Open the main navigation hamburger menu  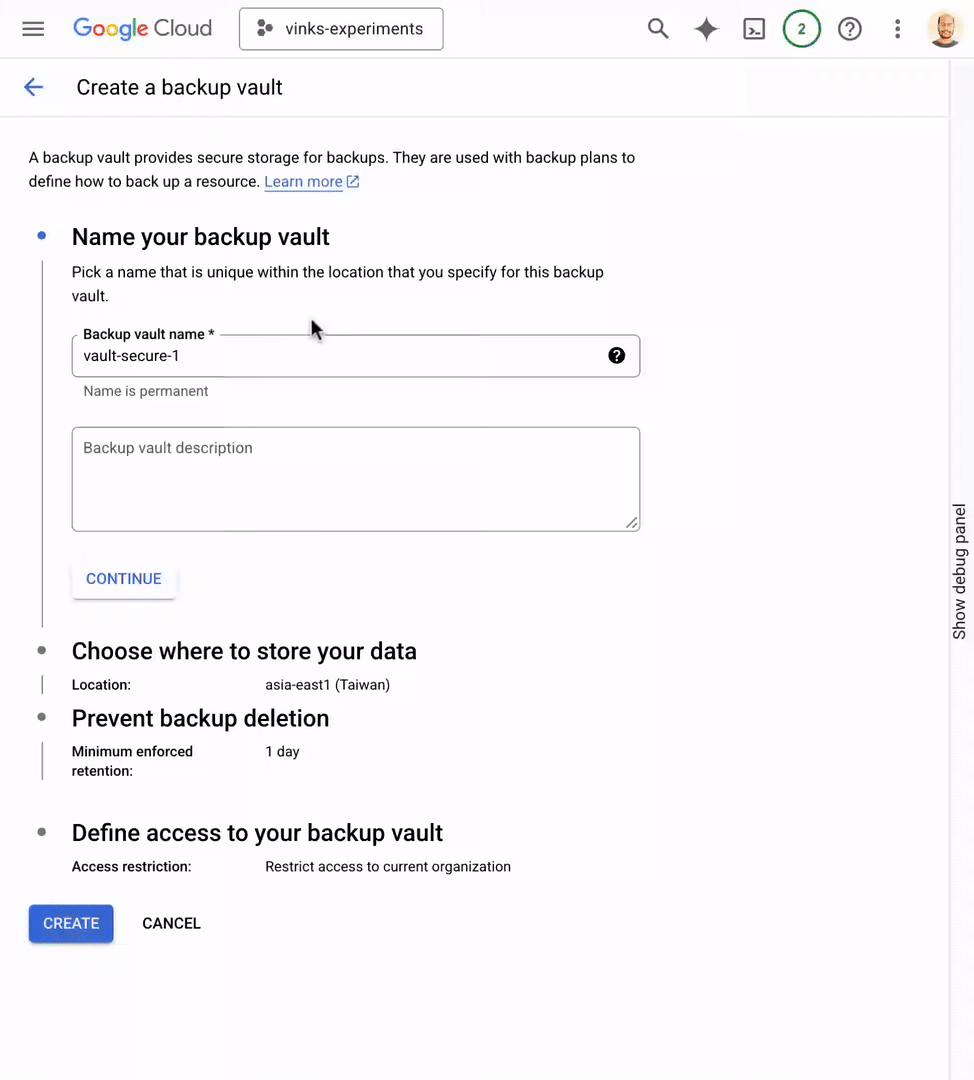(x=33, y=29)
